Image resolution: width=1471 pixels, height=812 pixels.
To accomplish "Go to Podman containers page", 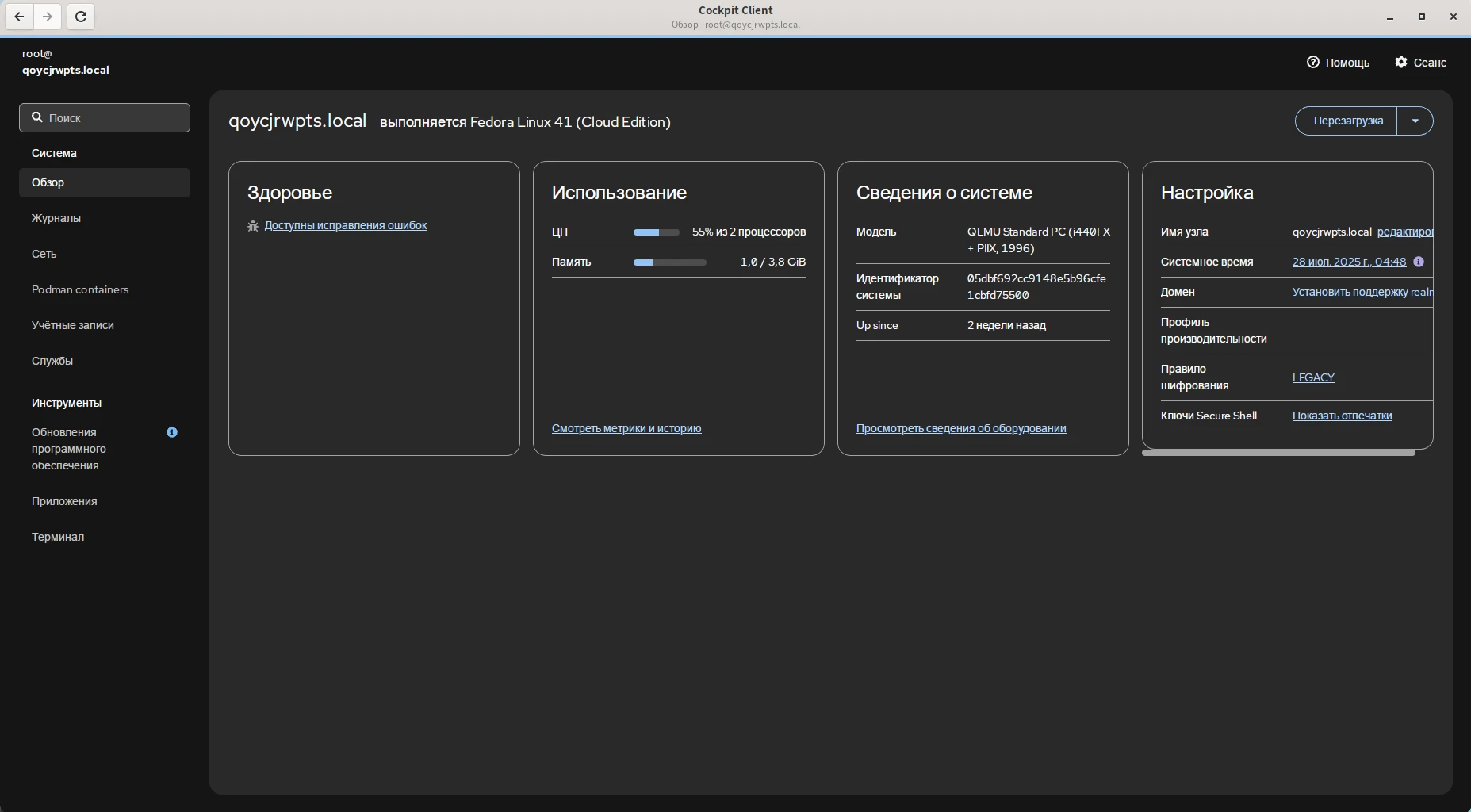I will (80, 289).
